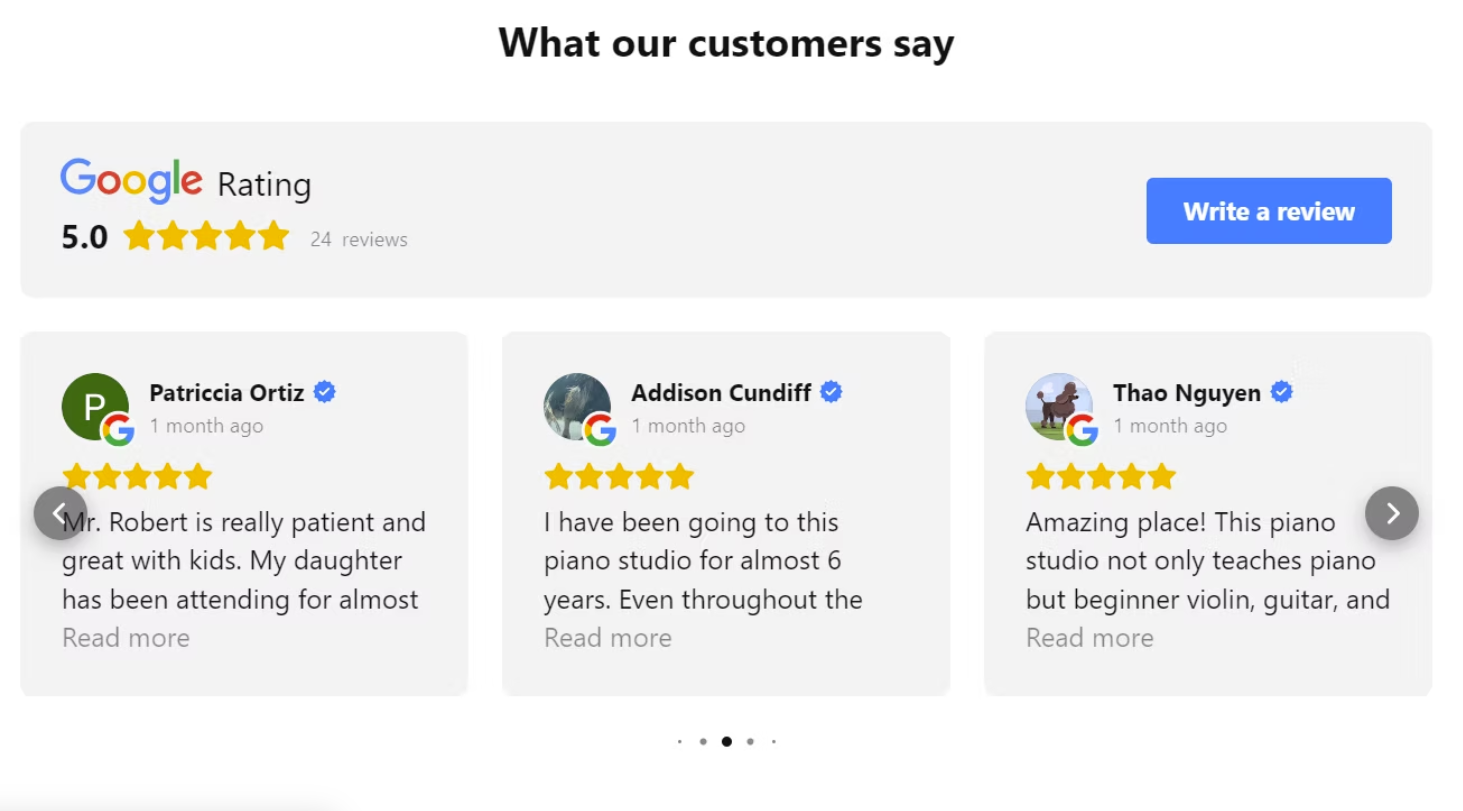Viewport: 1463px width, 811px height.
Task: Expand Thao Nguyen's review with Read more
Action: (1090, 638)
